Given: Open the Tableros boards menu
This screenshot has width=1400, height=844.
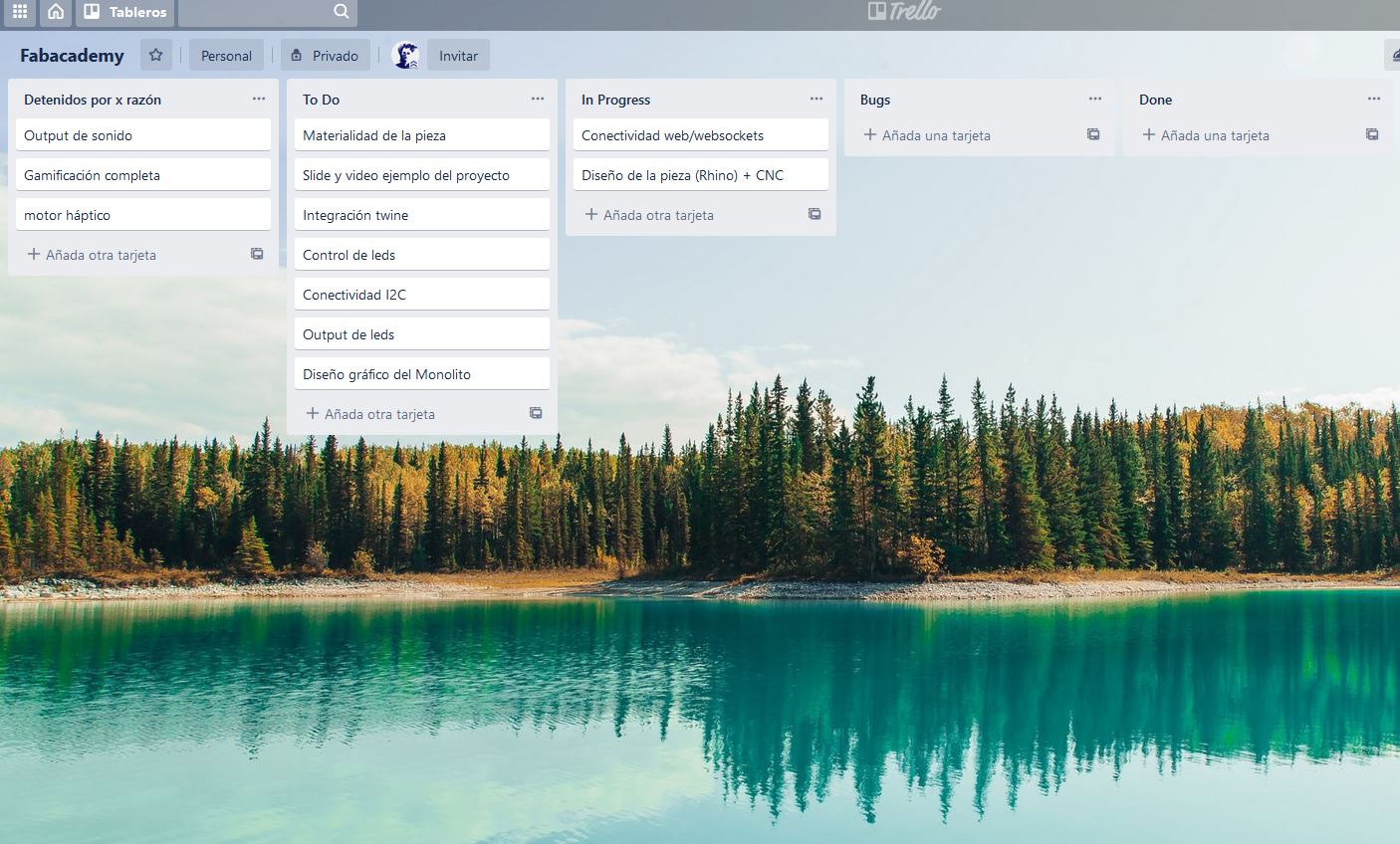Looking at the screenshot, I should 124,12.
